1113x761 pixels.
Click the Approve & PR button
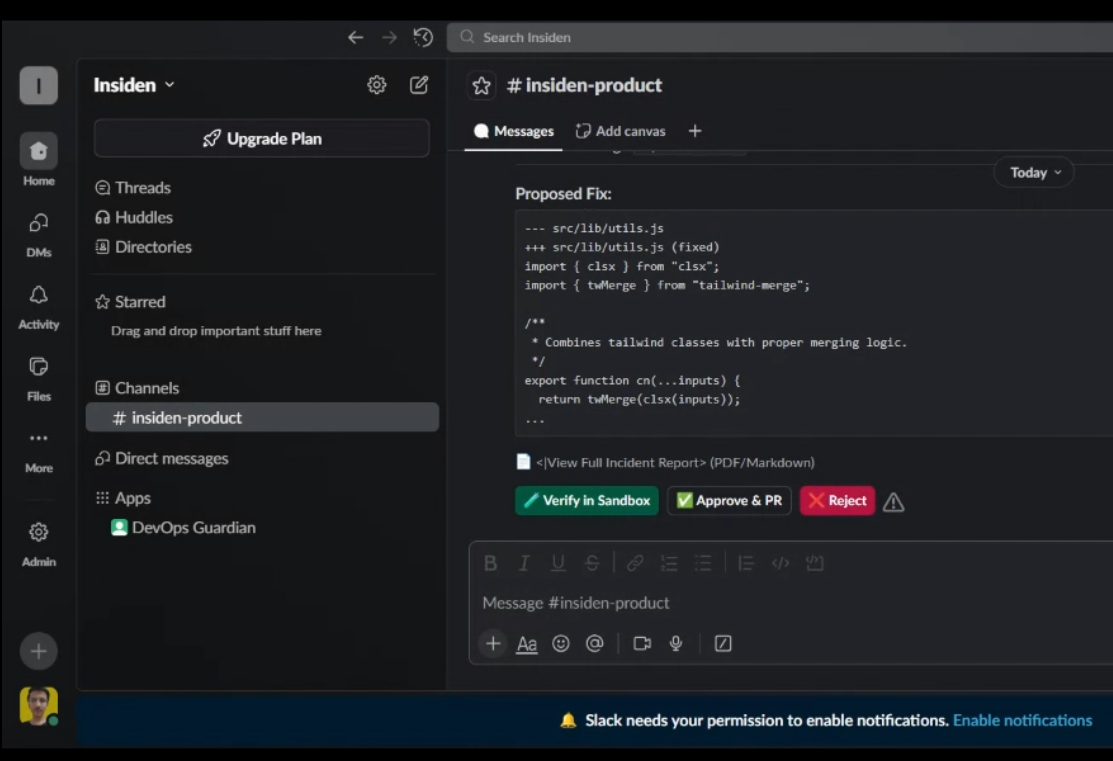click(x=729, y=500)
